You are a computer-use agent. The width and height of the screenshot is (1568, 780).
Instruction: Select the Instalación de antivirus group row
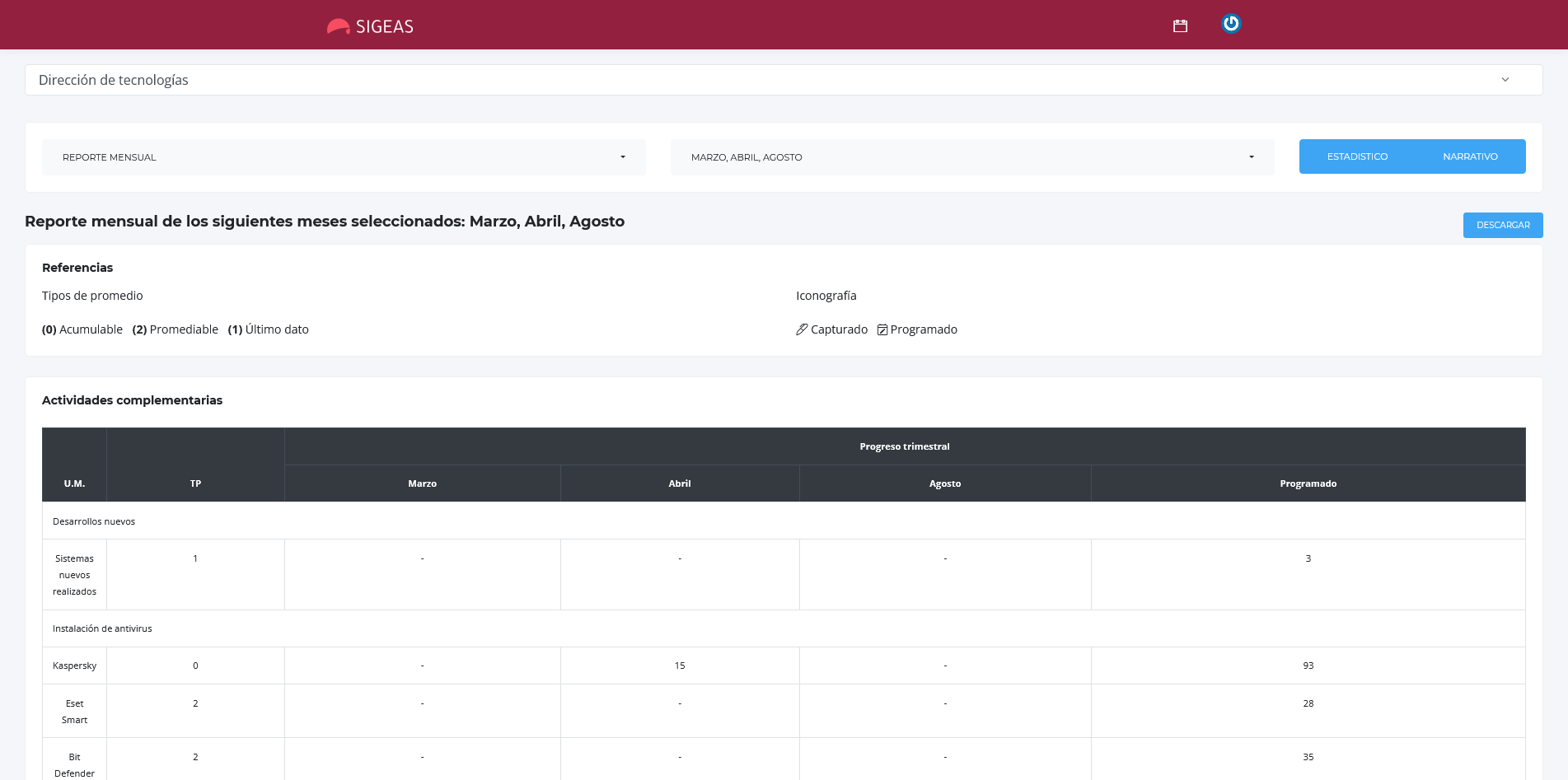coord(784,628)
